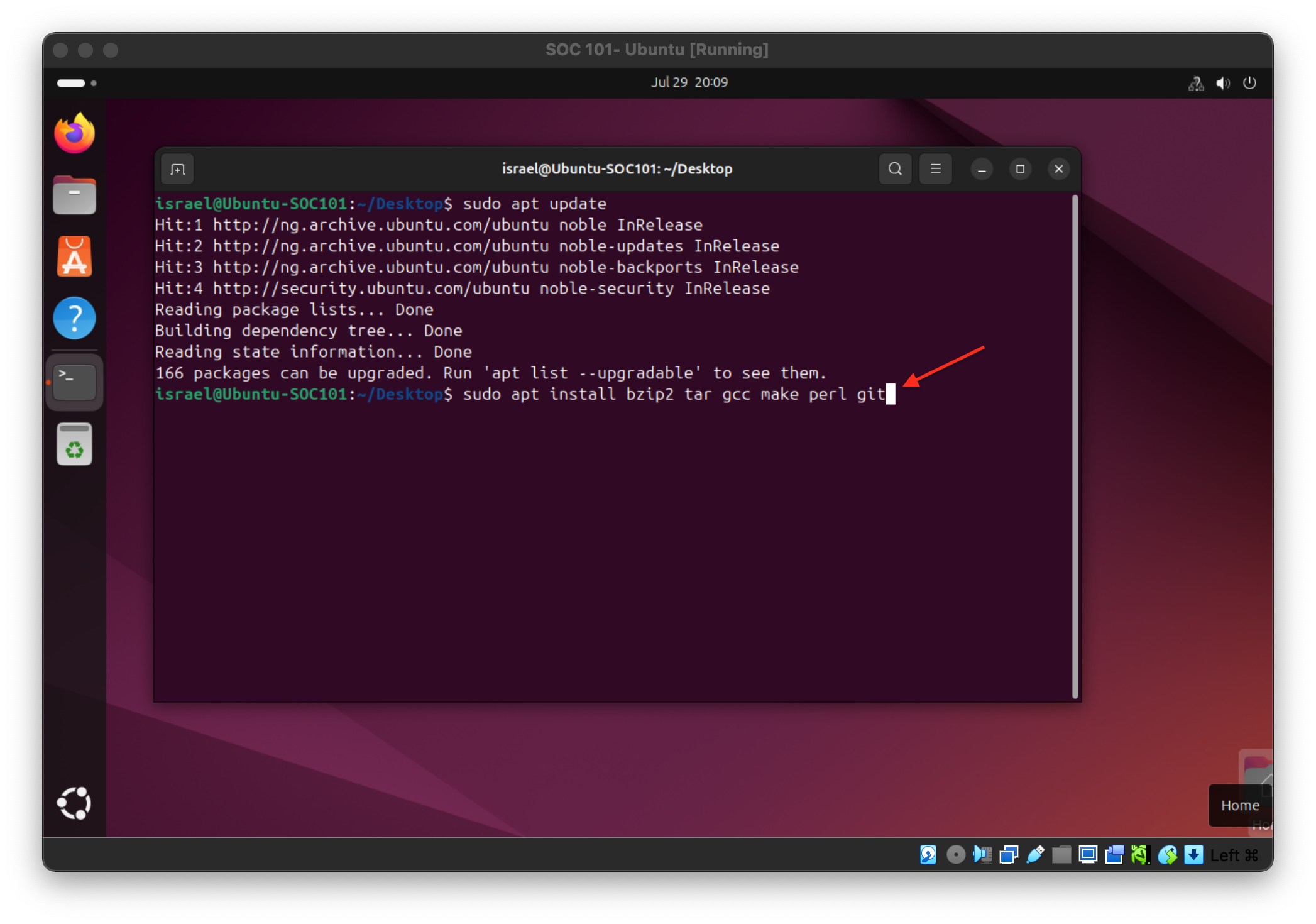Click the 'Hit:4' noble-security InRelease line
The image size is (1316, 924).
pos(463,289)
